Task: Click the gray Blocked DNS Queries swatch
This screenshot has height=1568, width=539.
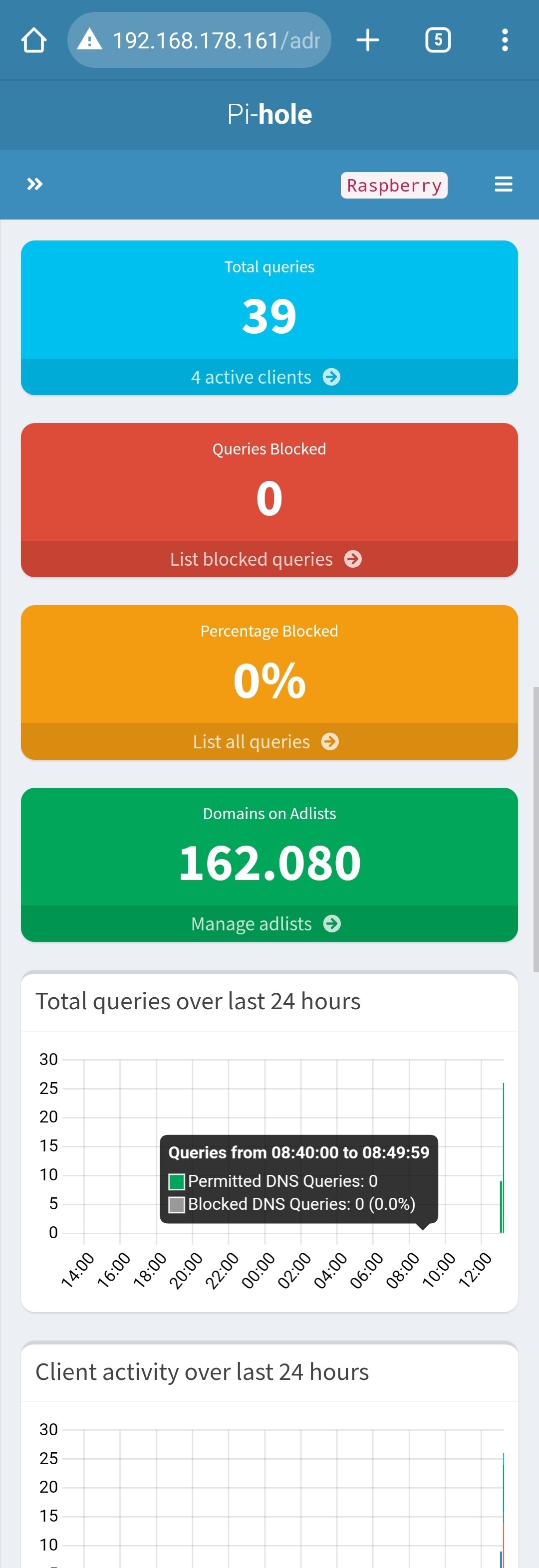Action: [x=177, y=1205]
